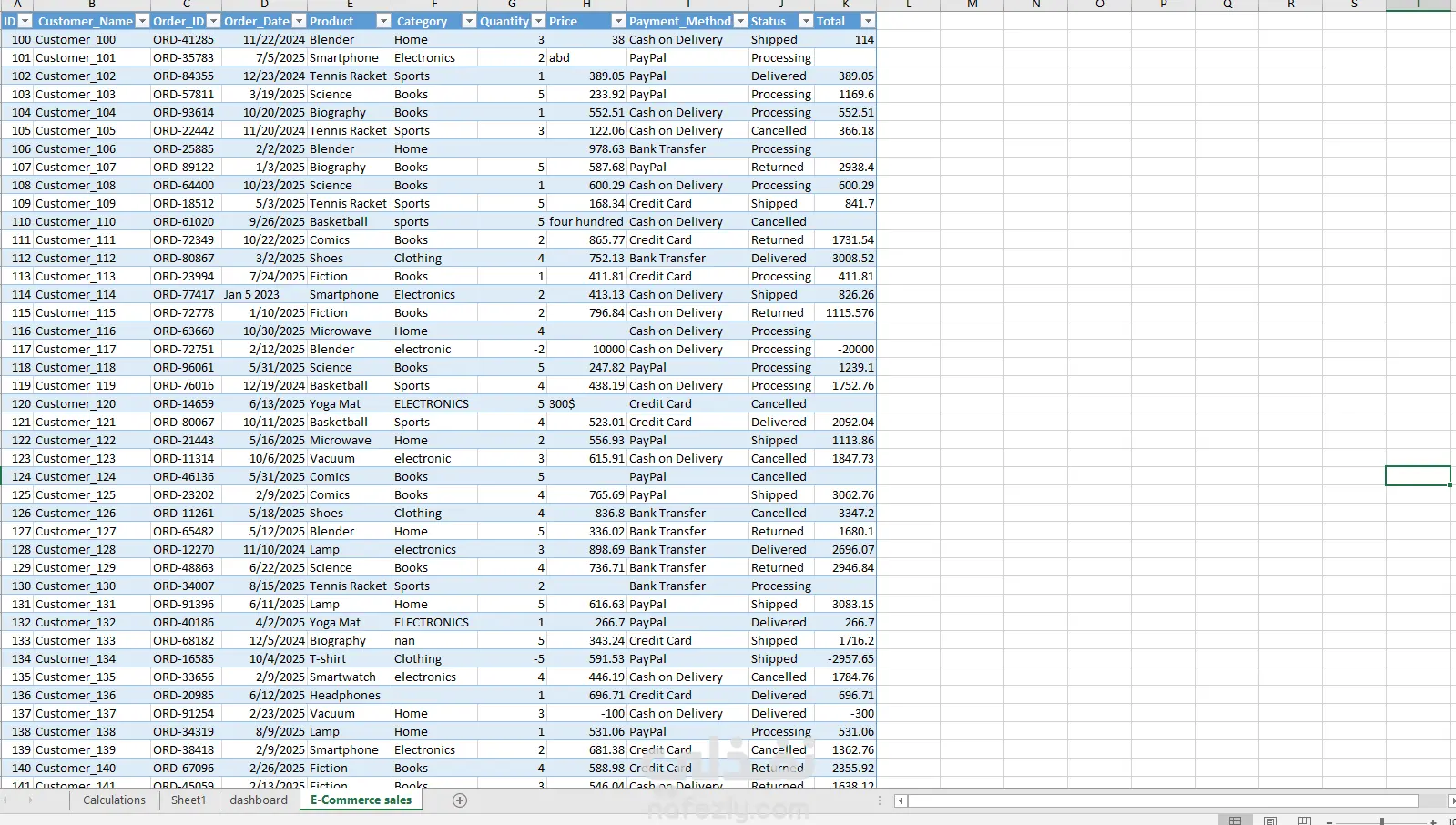Click the invalid price cell 'abd'
1456x825 pixels.
586,57
